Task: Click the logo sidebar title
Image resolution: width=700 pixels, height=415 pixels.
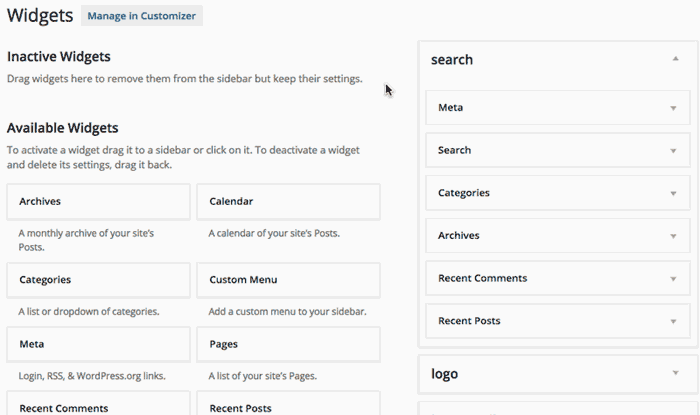Action: pyautogui.click(x=444, y=374)
